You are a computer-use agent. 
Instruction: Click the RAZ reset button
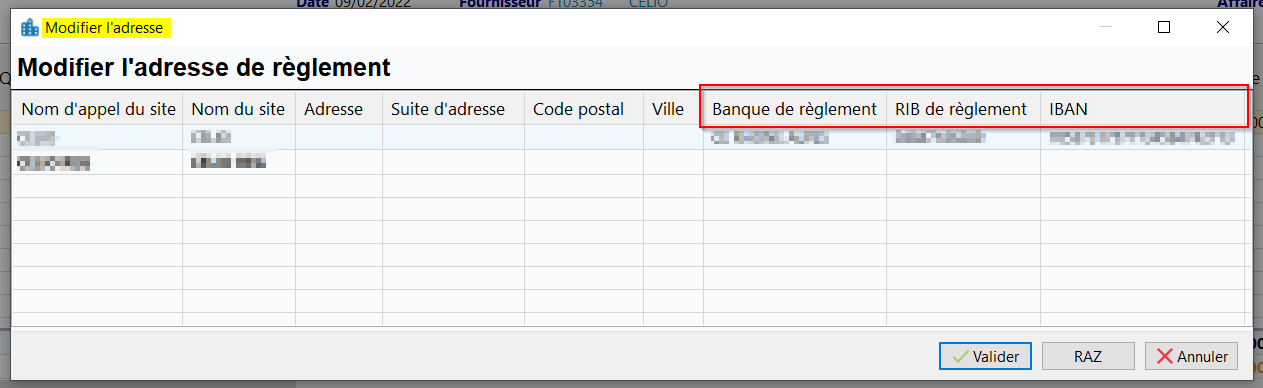pyautogui.click(x=1088, y=356)
